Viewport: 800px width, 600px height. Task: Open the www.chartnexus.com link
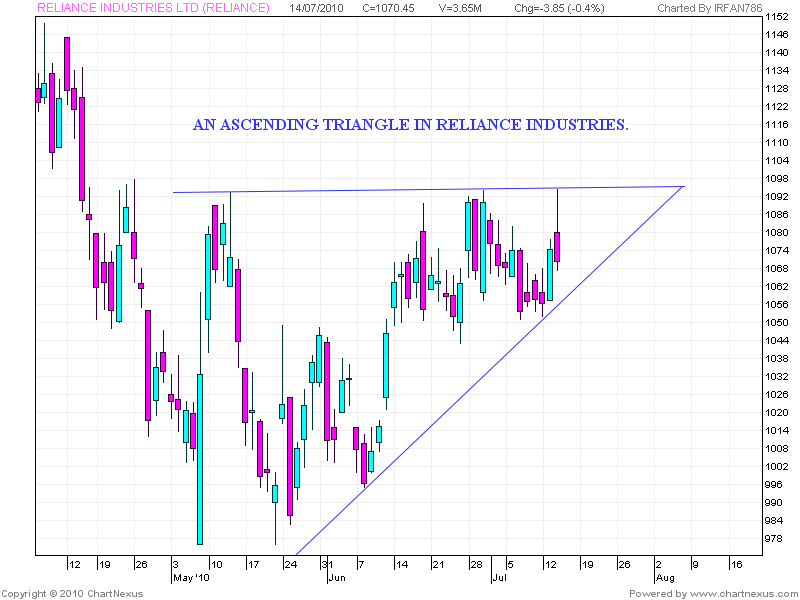pos(745,594)
